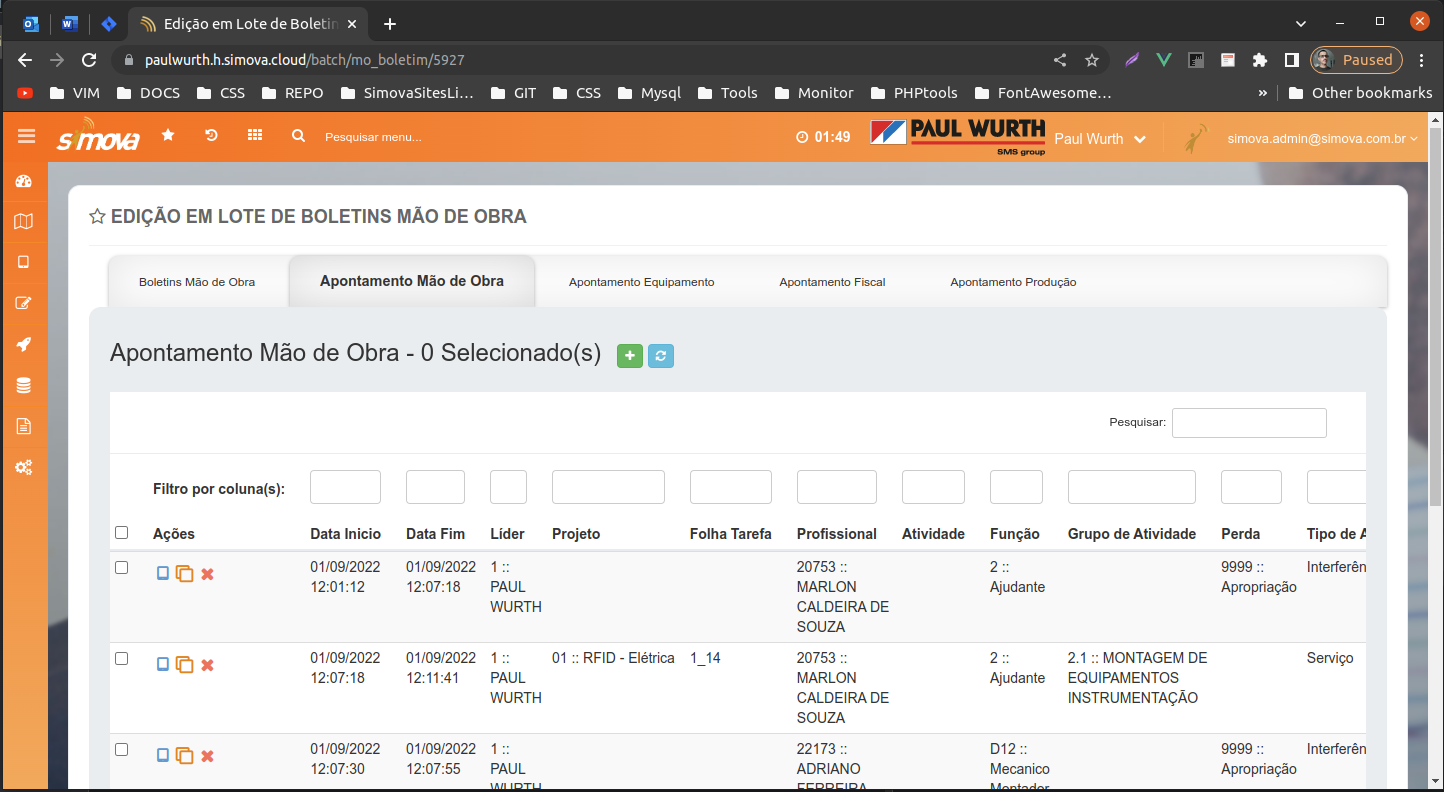Check the box for the first table row
The image size is (1444, 792).
tap(122, 568)
